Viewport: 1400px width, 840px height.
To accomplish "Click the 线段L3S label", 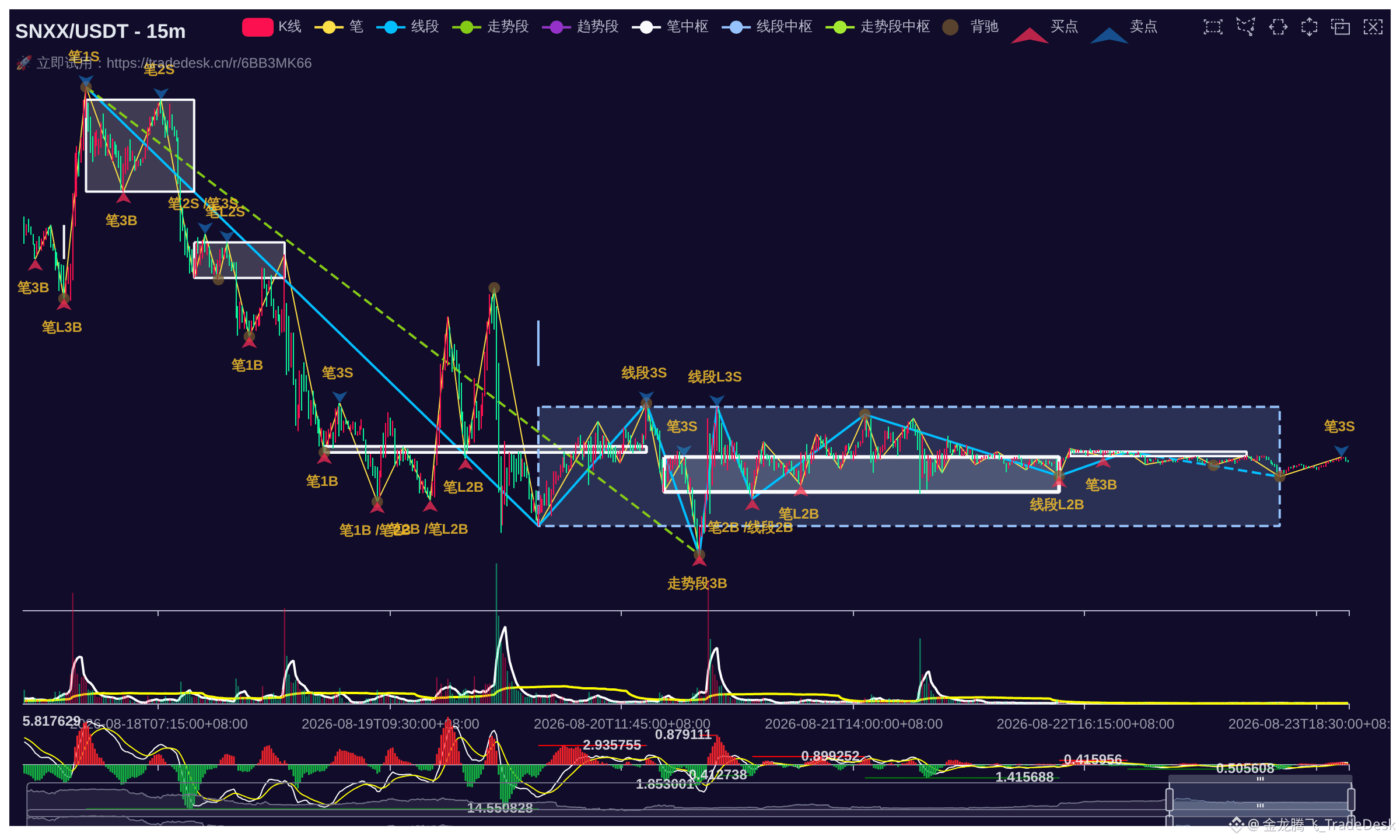I will point(715,377).
